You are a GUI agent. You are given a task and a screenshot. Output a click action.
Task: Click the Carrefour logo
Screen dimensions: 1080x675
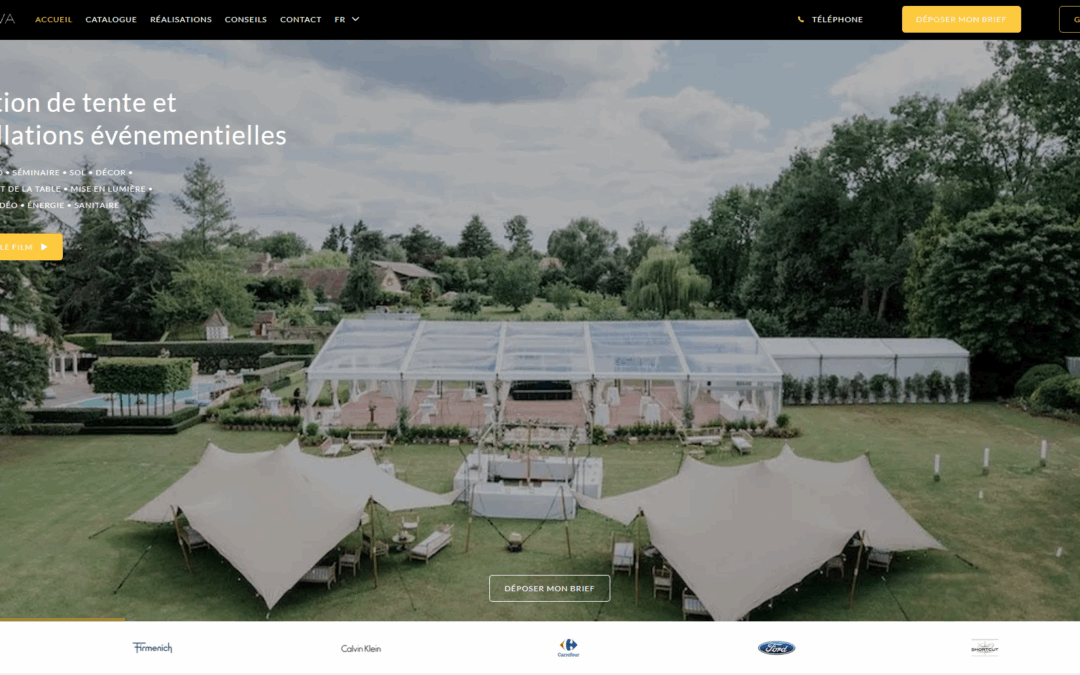pos(568,647)
